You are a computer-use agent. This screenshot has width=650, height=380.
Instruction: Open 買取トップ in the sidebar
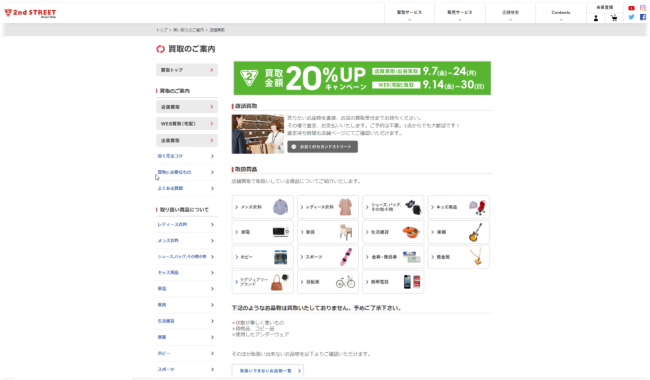coord(187,70)
